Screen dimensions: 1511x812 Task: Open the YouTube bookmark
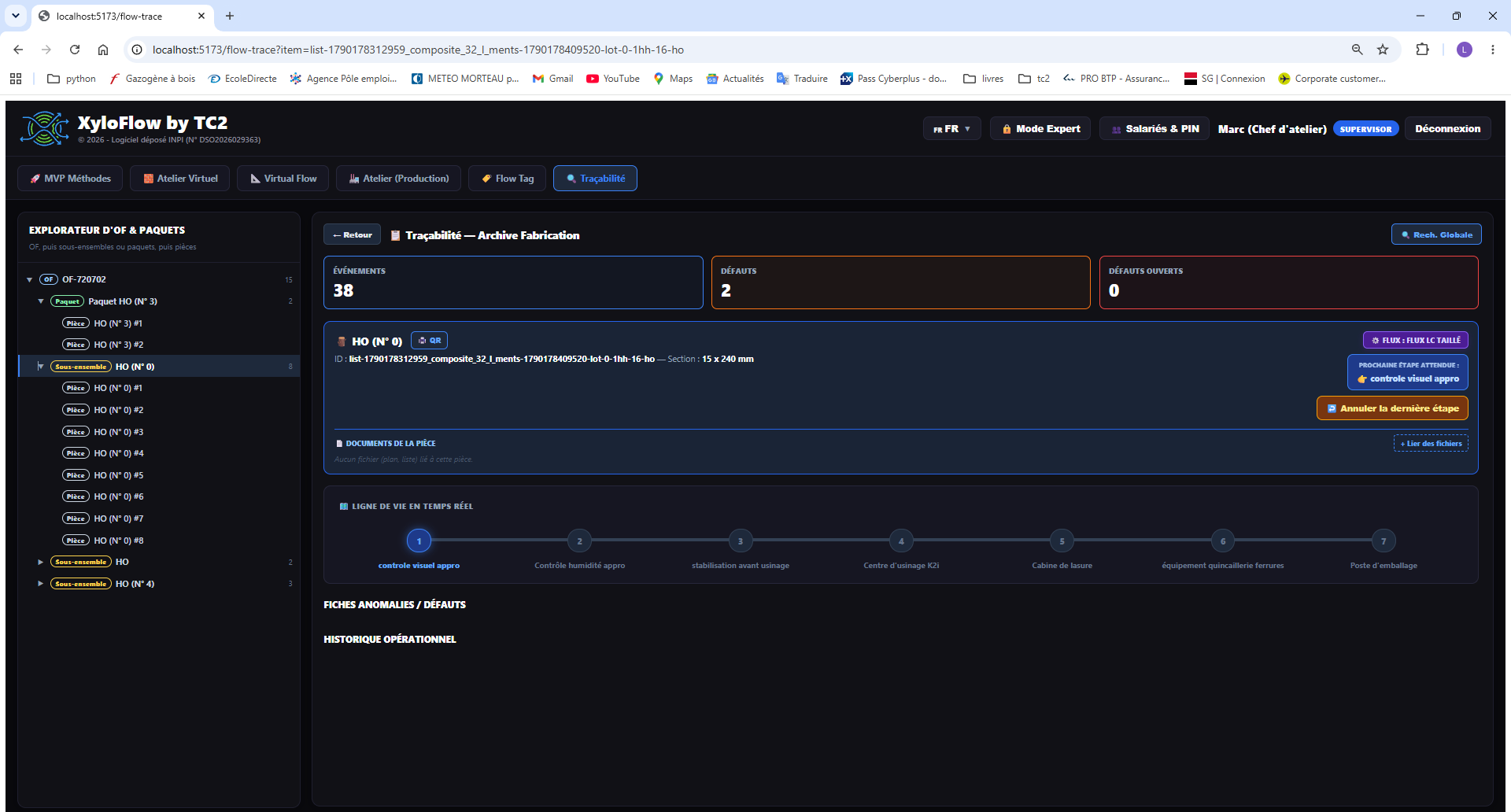pyautogui.click(x=613, y=79)
